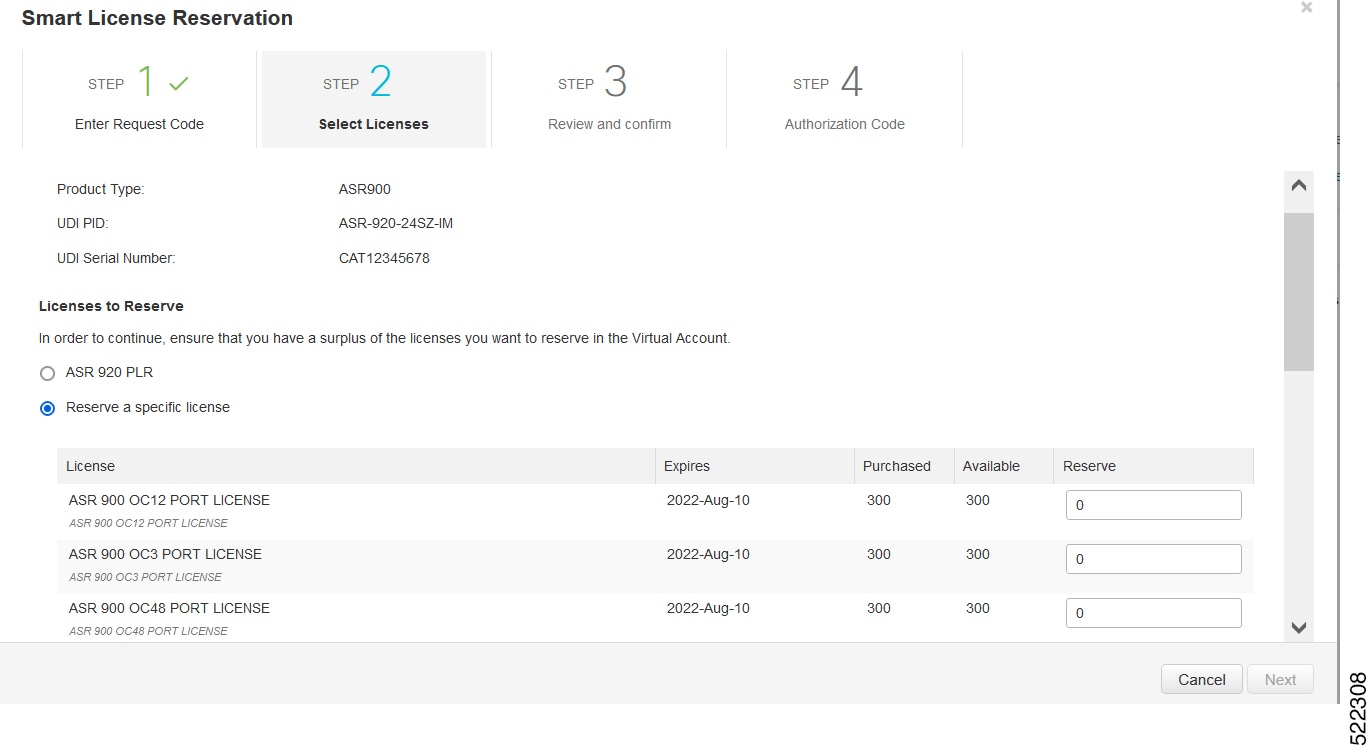Click the scroll down arrow

pyautogui.click(x=1298, y=628)
